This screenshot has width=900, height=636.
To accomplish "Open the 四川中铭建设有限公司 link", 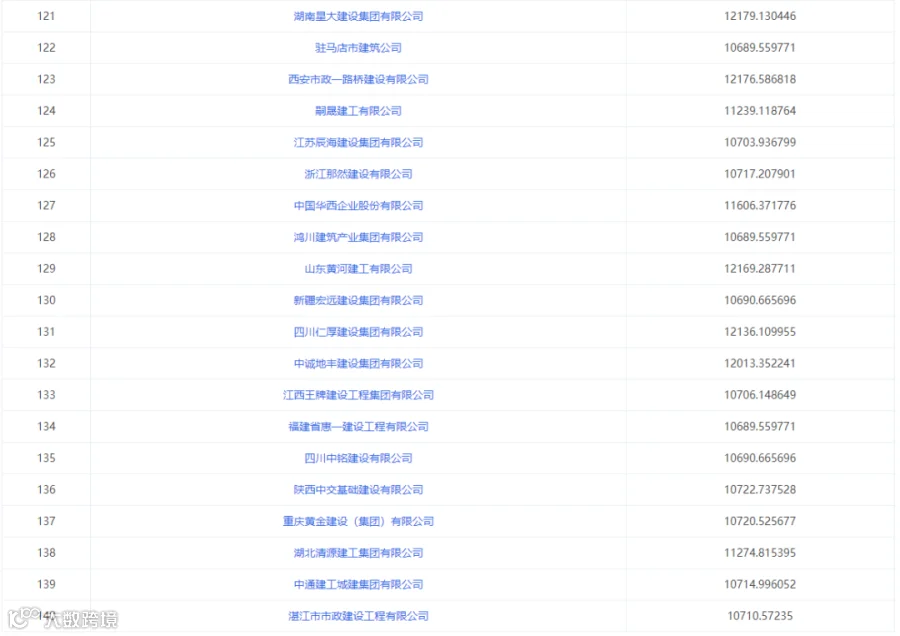I will [358, 458].
